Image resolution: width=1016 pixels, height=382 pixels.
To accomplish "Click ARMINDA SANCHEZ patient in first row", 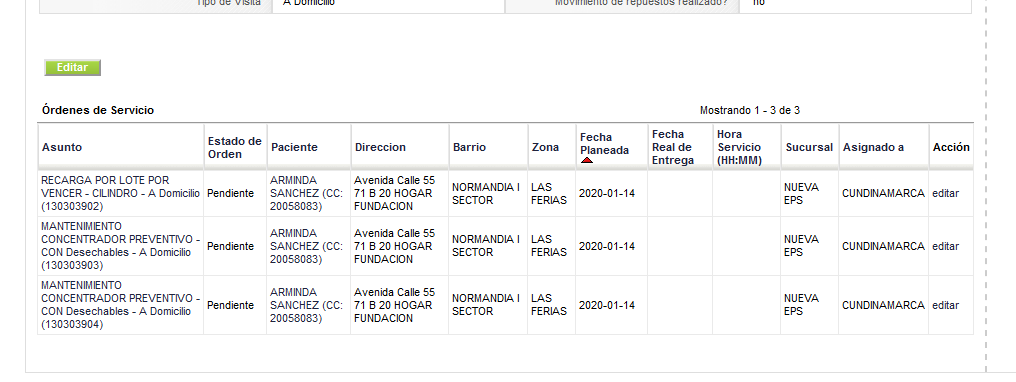I will [306, 193].
